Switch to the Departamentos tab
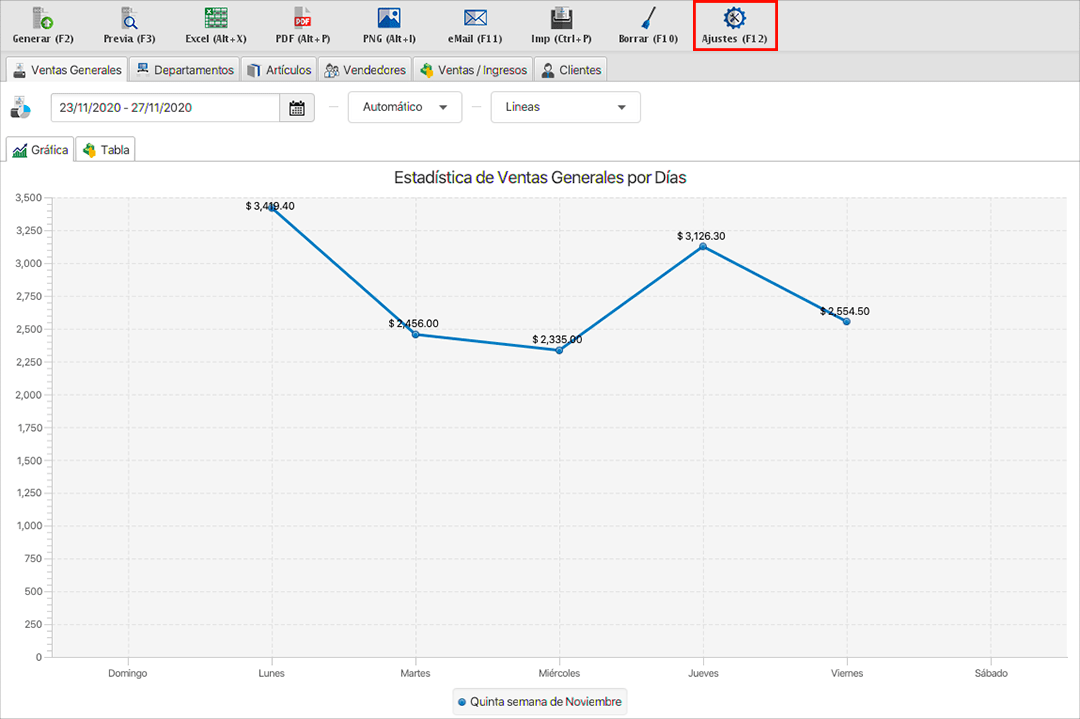 185,70
